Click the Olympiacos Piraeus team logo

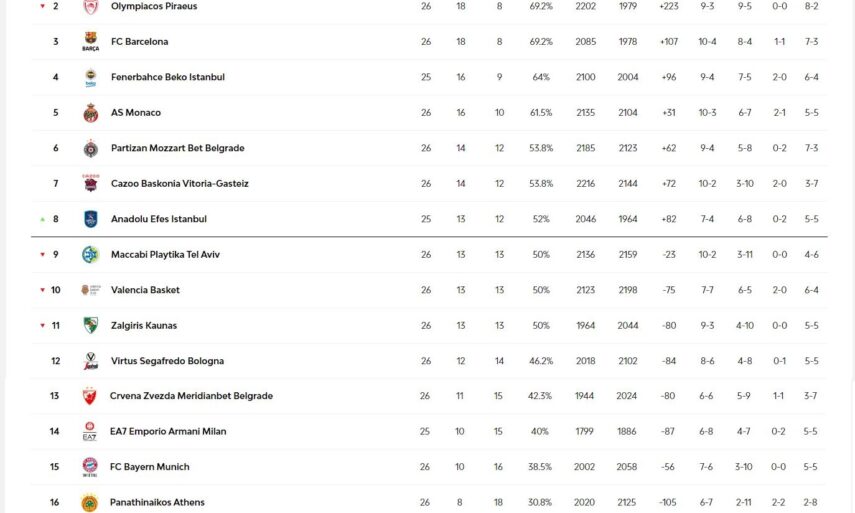pos(90,7)
